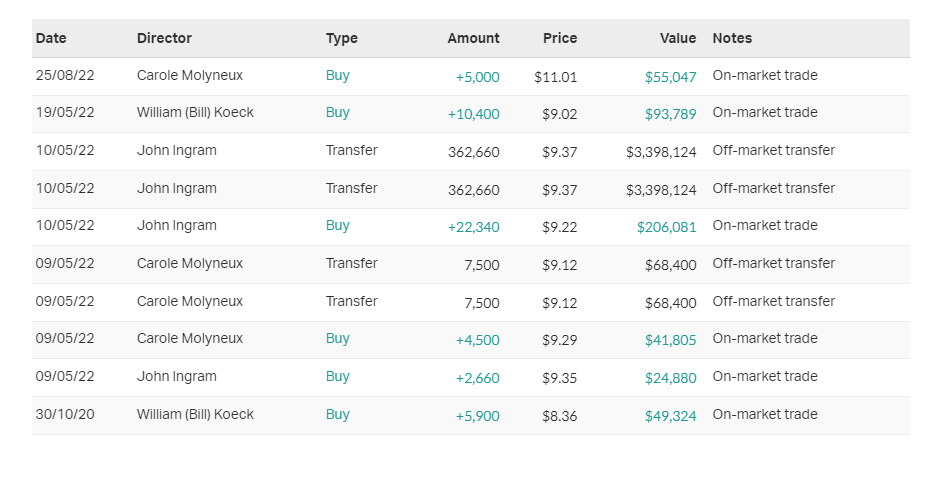Viewport: 942px width, 477px height.
Task: Click the Type column header
Action: click(x=341, y=38)
